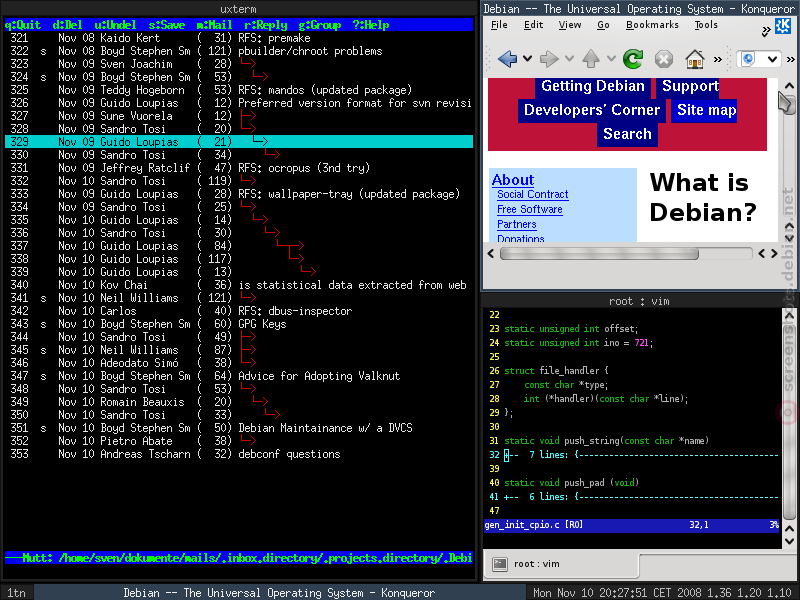Follow the Getting Debian link
Screen dimensions: 800x600
pyautogui.click(x=593, y=86)
